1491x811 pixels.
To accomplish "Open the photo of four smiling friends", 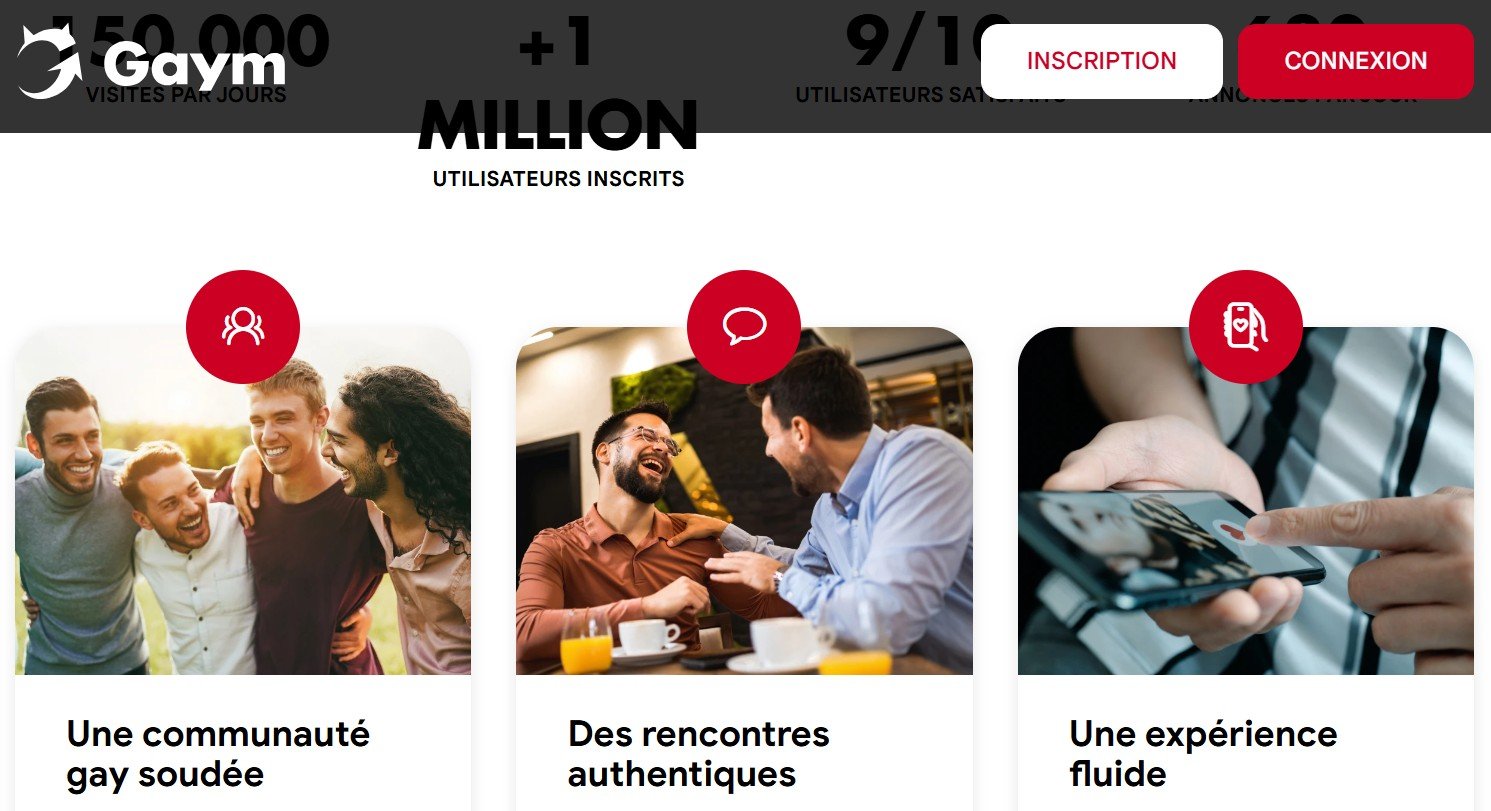I will [x=243, y=501].
